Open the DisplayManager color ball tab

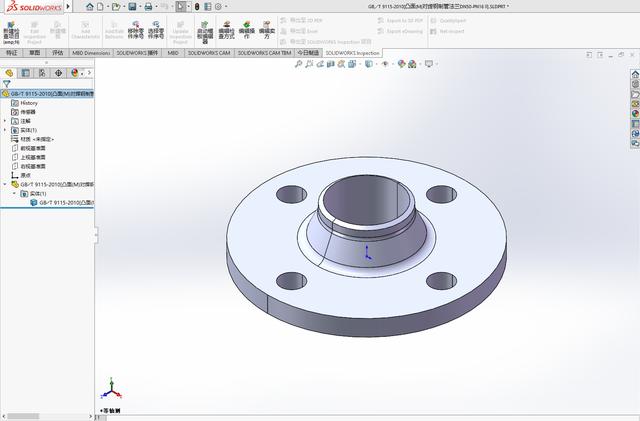(x=74, y=73)
